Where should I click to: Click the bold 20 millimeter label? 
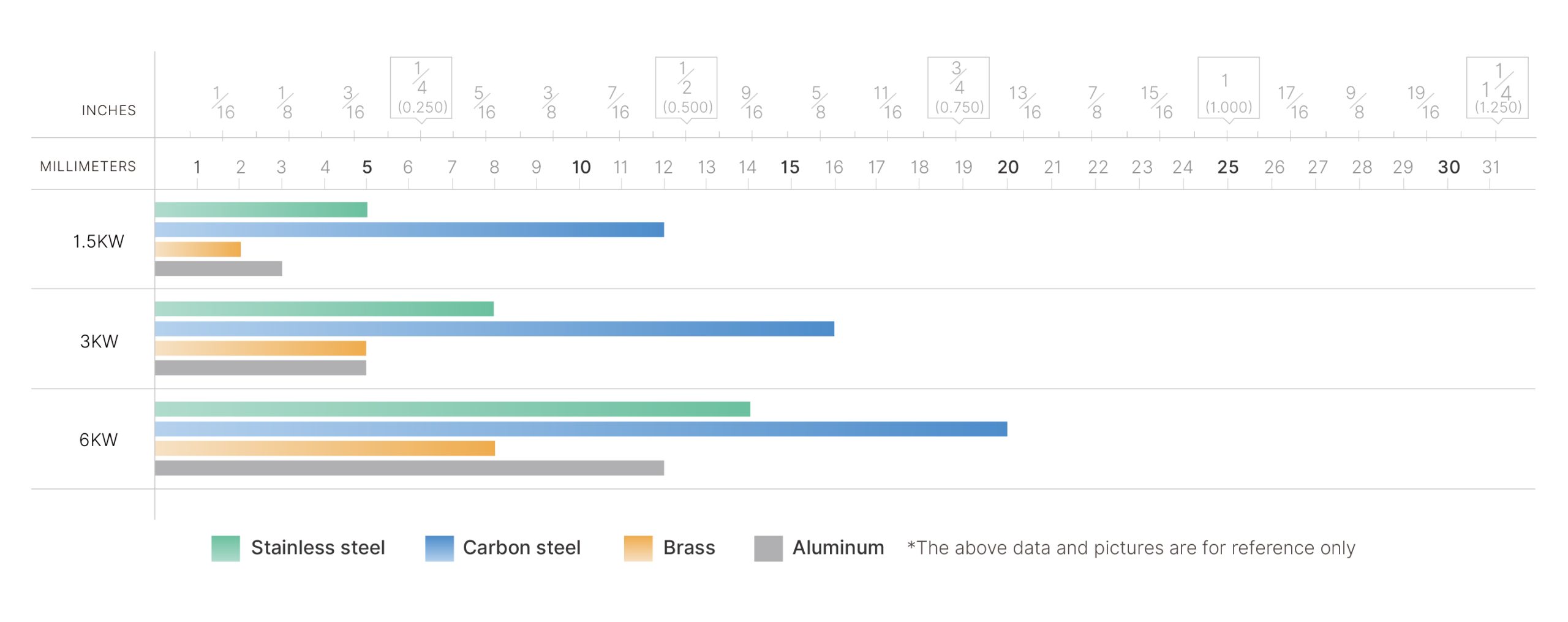(x=1008, y=167)
